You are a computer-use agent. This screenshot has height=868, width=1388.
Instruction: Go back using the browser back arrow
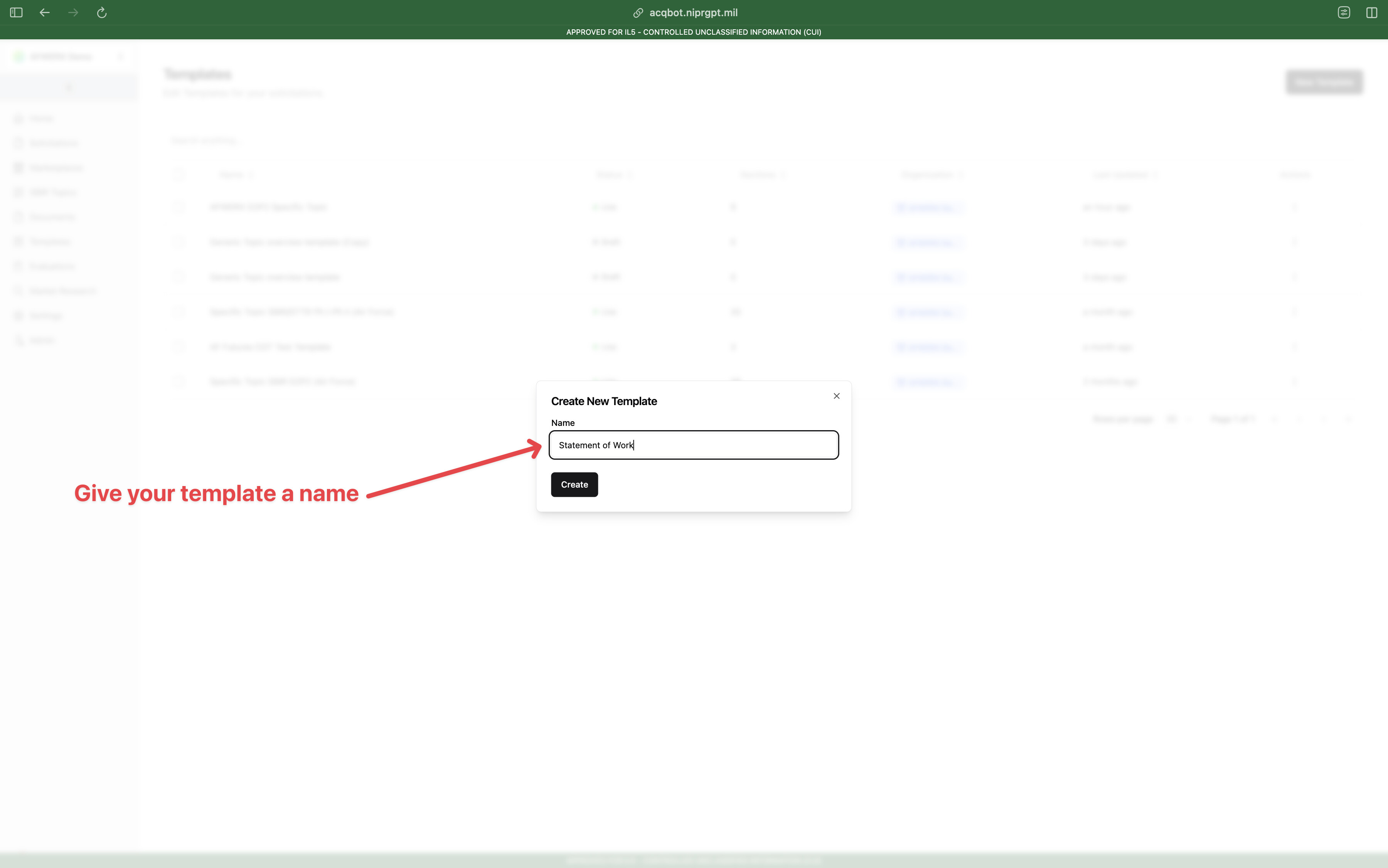click(45, 13)
